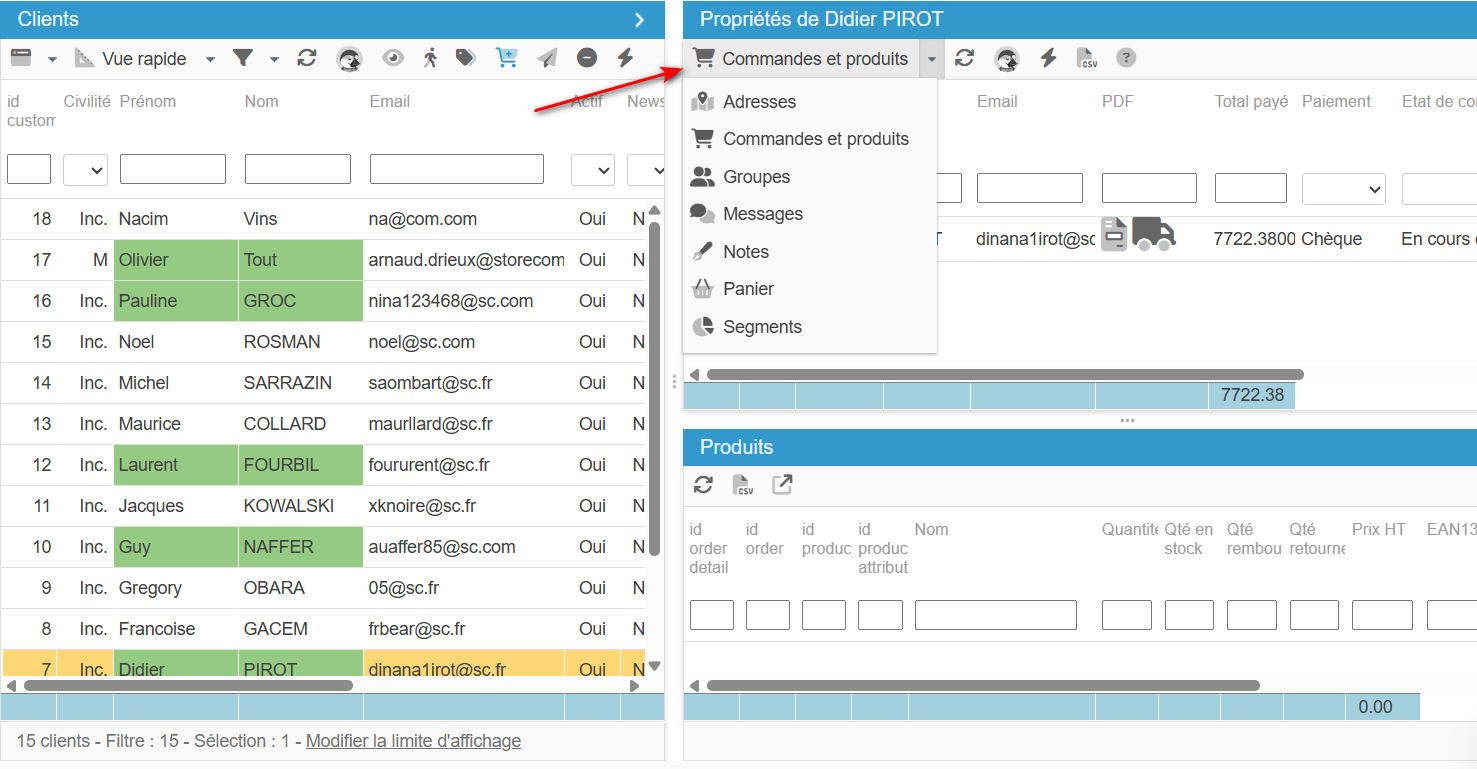Image resolution: width=1477 pixels, height=769 pixels.
Task: Export Produits grid to CSV
Action: [x=743, y=485]
